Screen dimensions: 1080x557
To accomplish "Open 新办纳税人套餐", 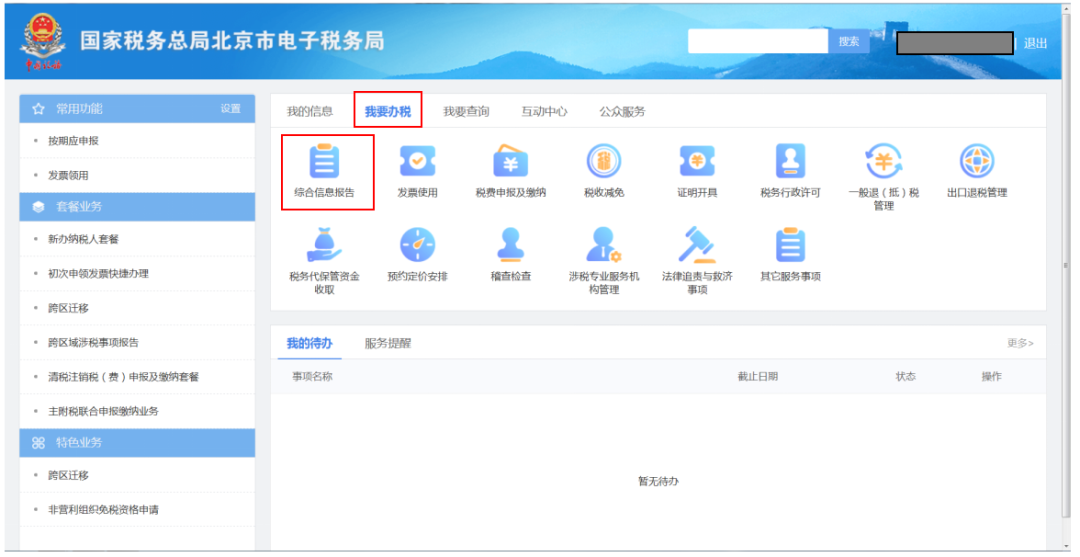I will (83, 239).
